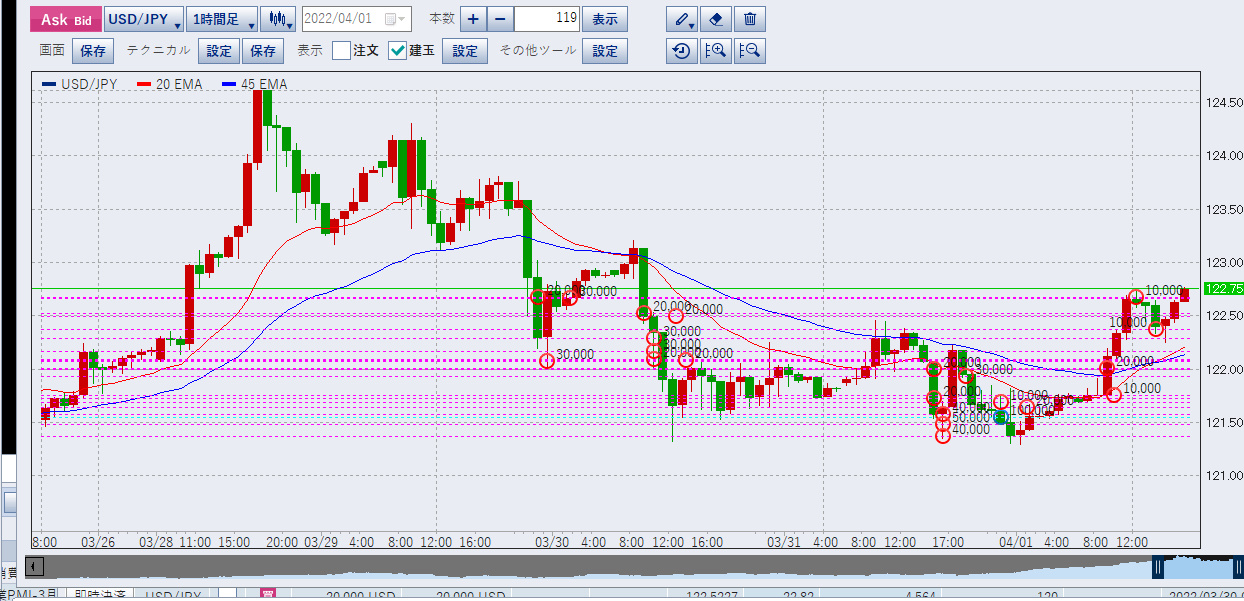Open テクニカル 設定 settings button

click(218, 51)
